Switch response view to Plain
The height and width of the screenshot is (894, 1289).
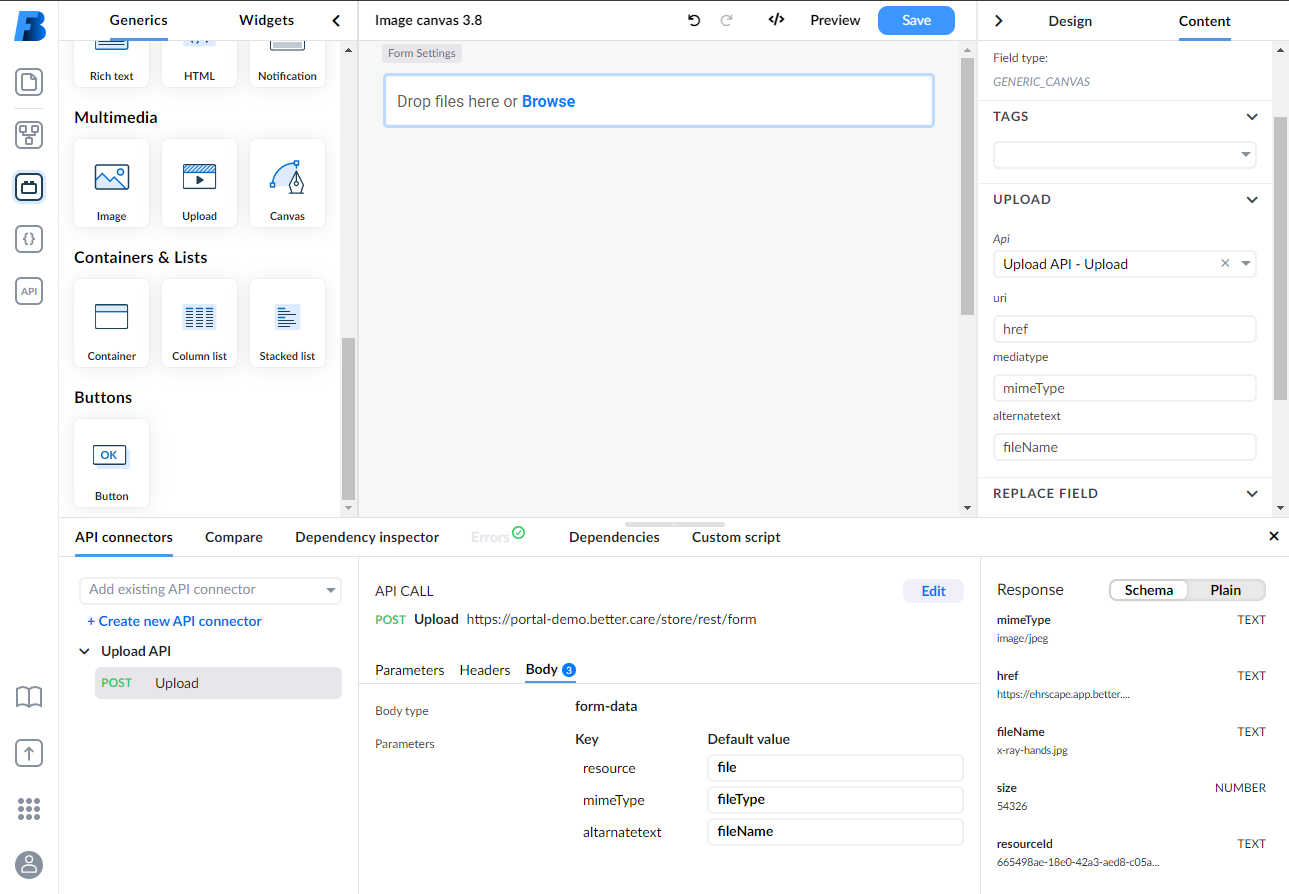[x=1226, y=590]
